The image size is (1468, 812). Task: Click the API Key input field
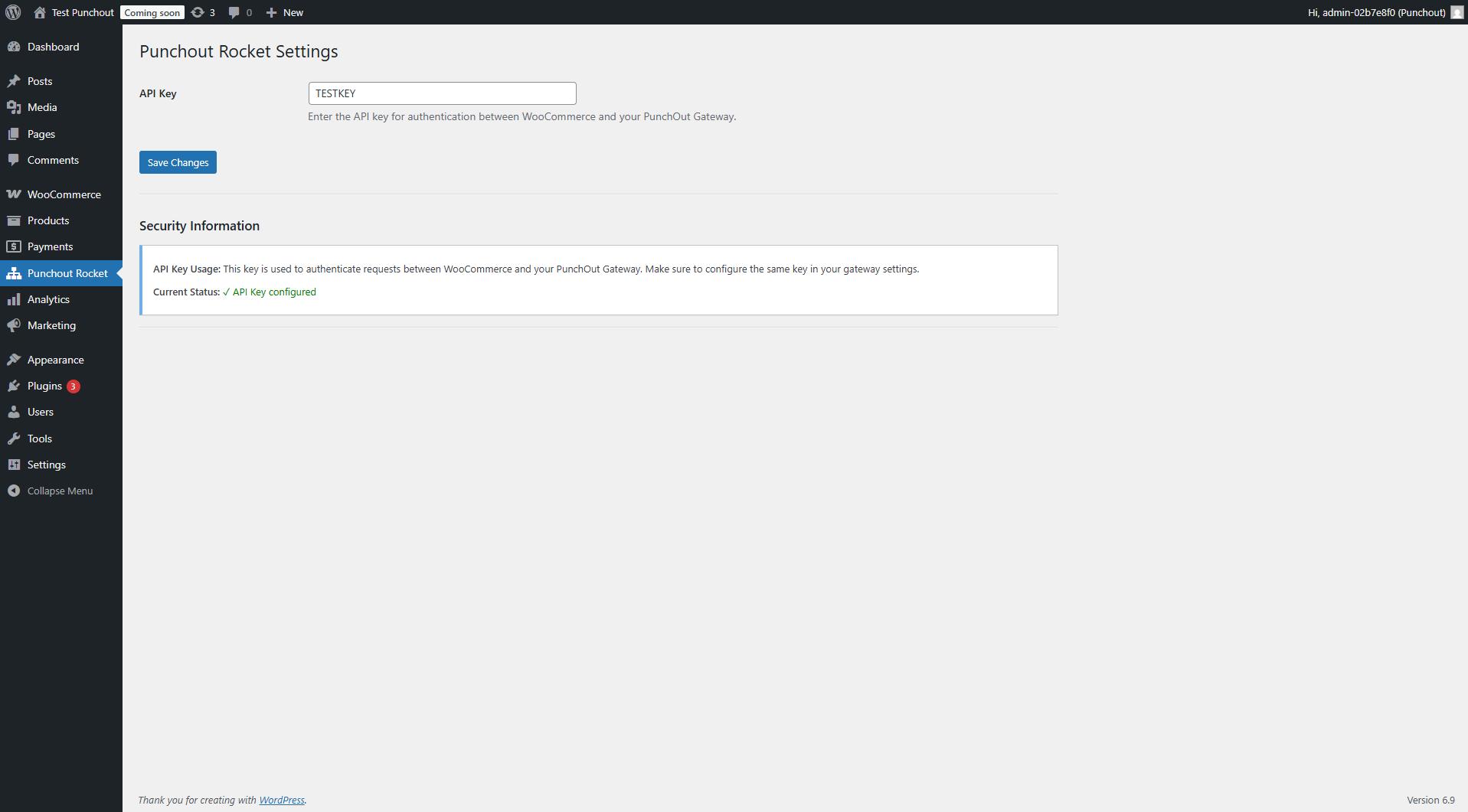442,93
